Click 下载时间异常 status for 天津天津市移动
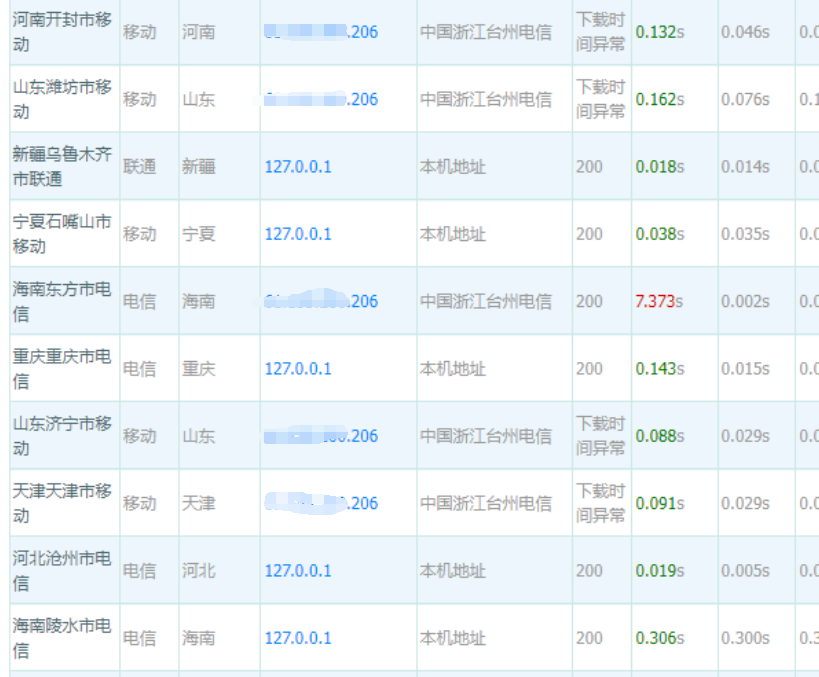Screen dimensions: 819x677 [600, 503]
